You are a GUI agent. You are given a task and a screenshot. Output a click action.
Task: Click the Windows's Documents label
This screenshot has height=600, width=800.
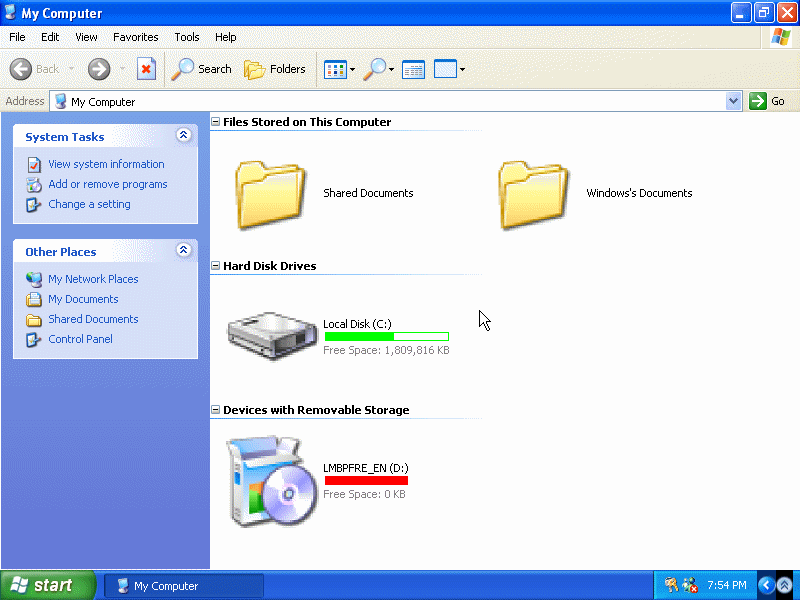639,193
